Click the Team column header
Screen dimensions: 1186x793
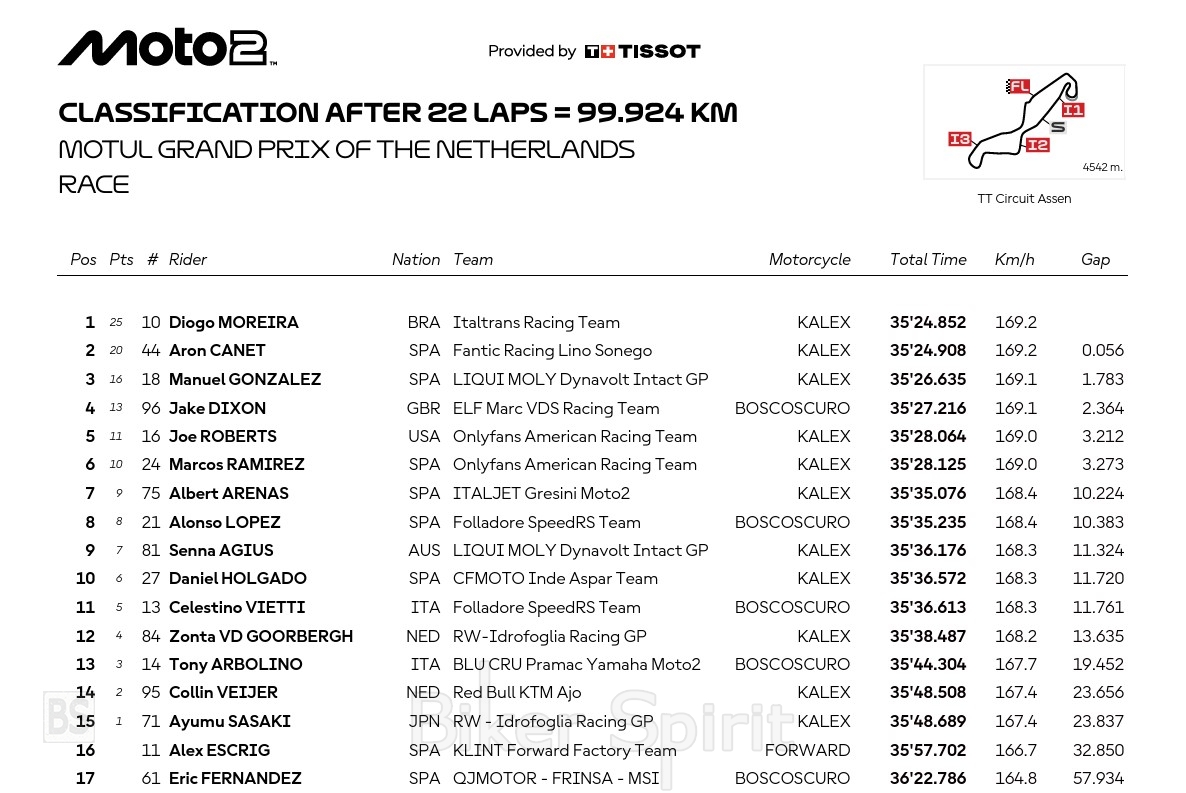pos(473,259)
